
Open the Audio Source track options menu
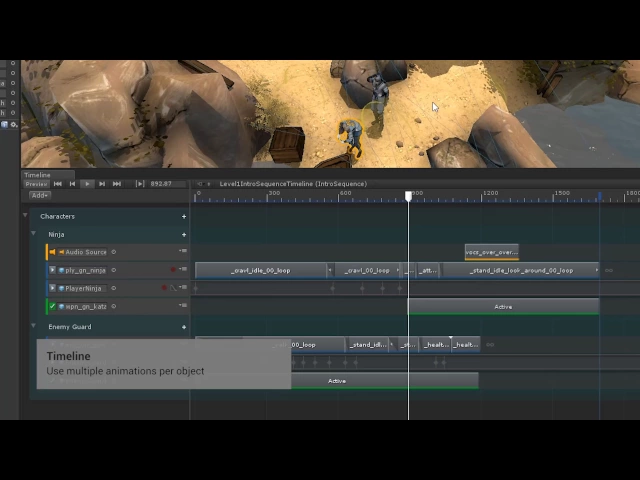tap(183, 251)
